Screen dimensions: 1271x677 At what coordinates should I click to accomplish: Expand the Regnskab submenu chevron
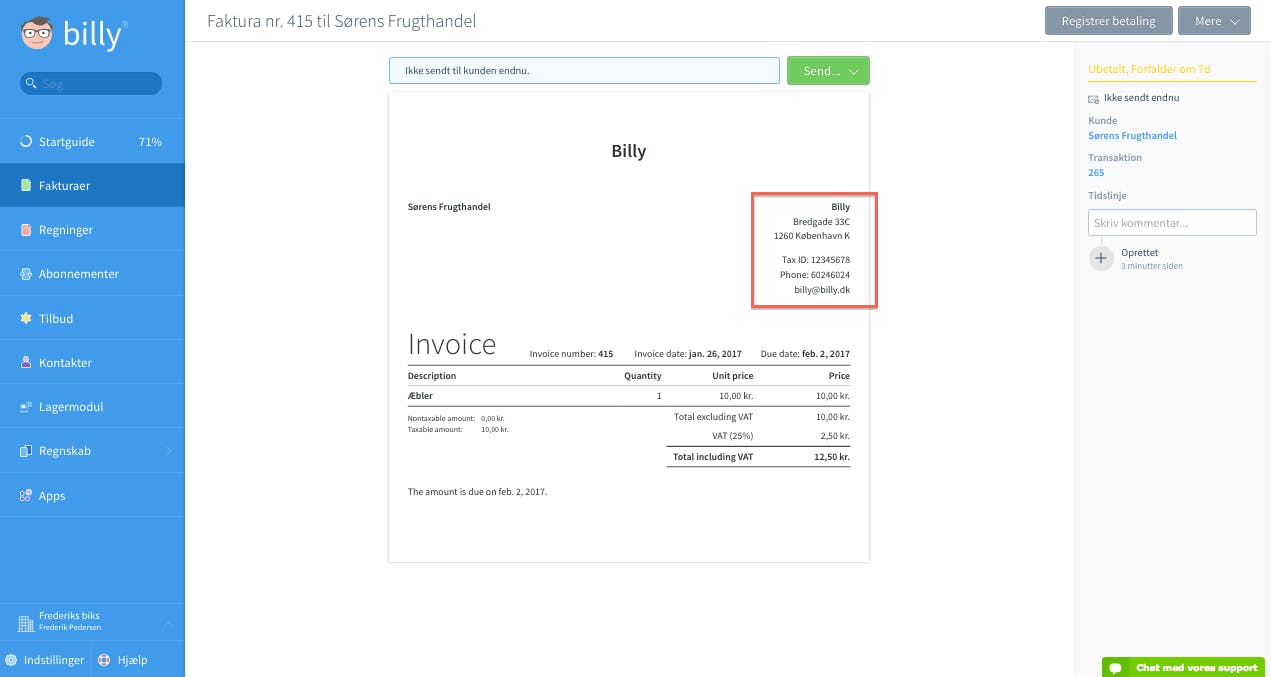pos(168,451)
